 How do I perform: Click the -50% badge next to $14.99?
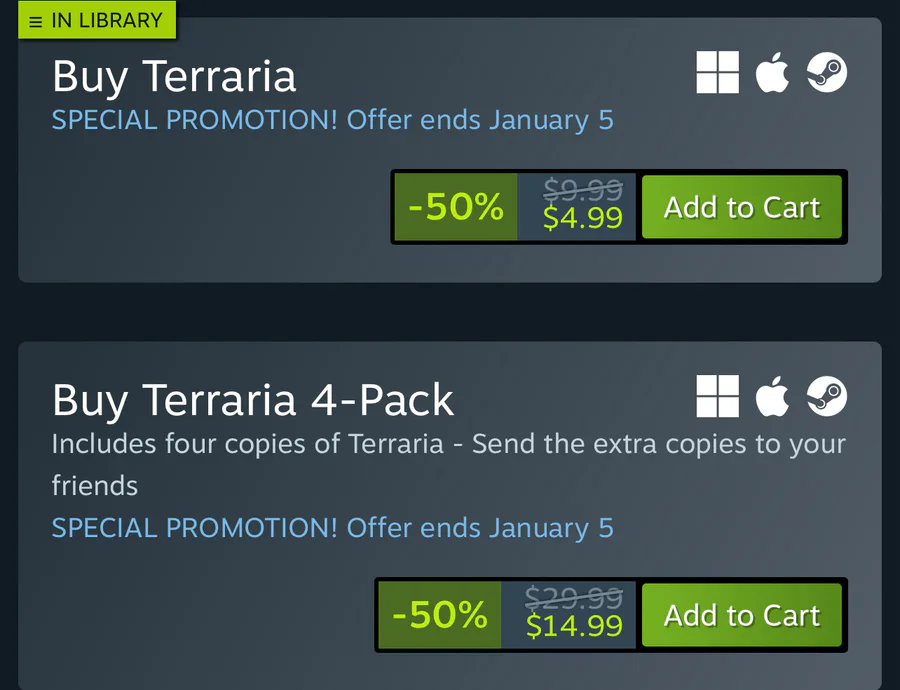point(440,615)
